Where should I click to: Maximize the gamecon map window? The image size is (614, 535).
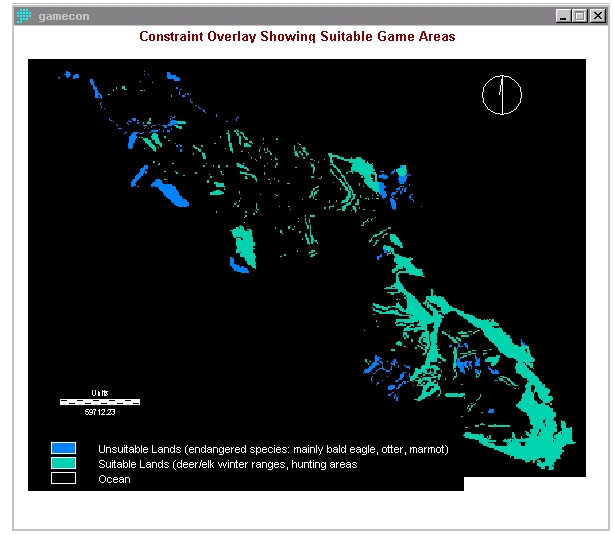click(580, 16)
